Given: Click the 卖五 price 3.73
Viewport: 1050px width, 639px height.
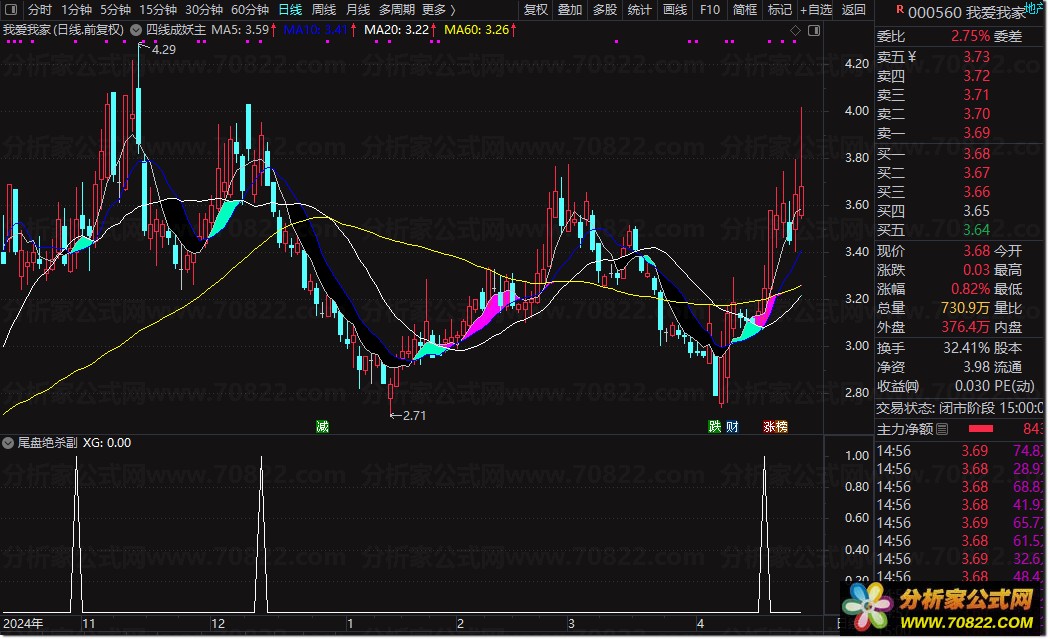Looking at the screenshot, I should (976, 57).
